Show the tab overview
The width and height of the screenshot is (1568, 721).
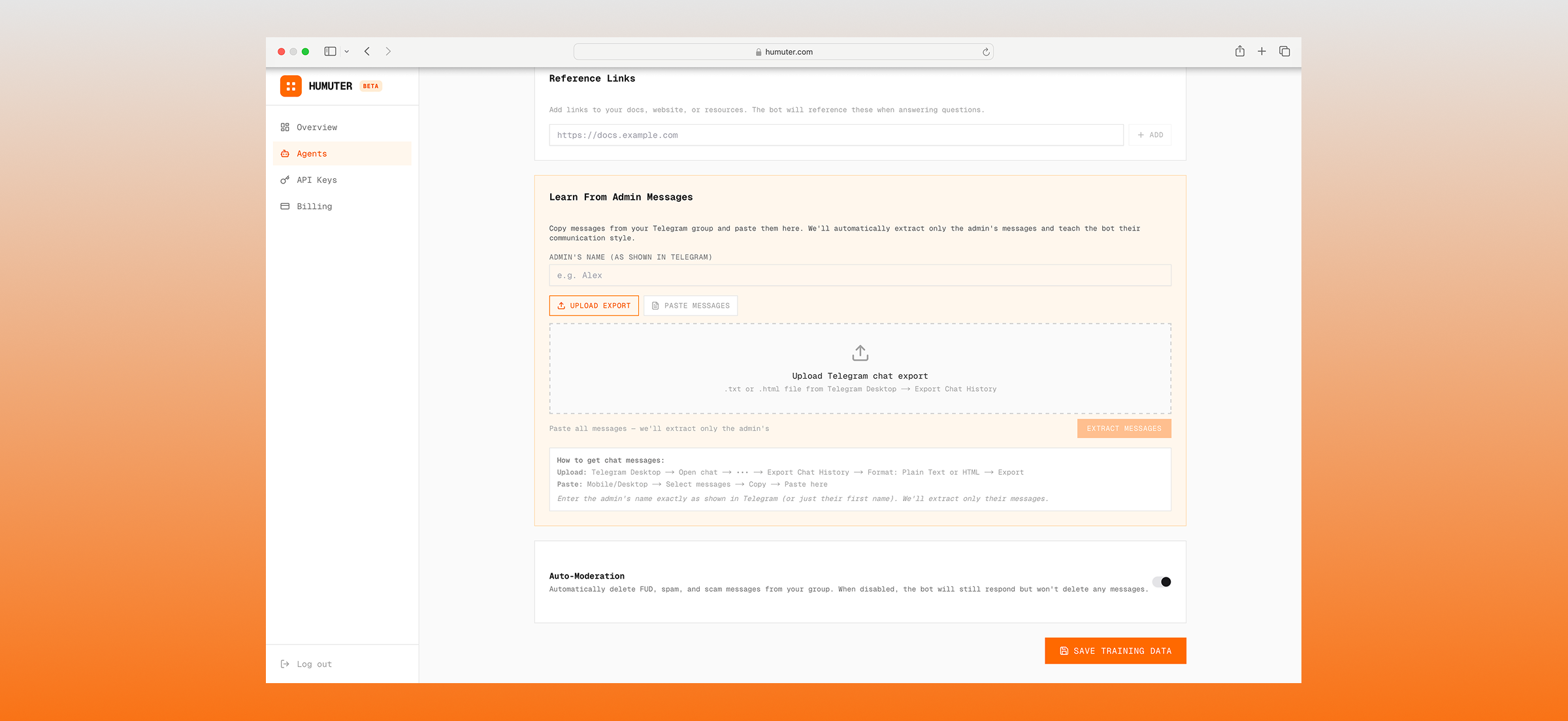[x=1284, y=52]
